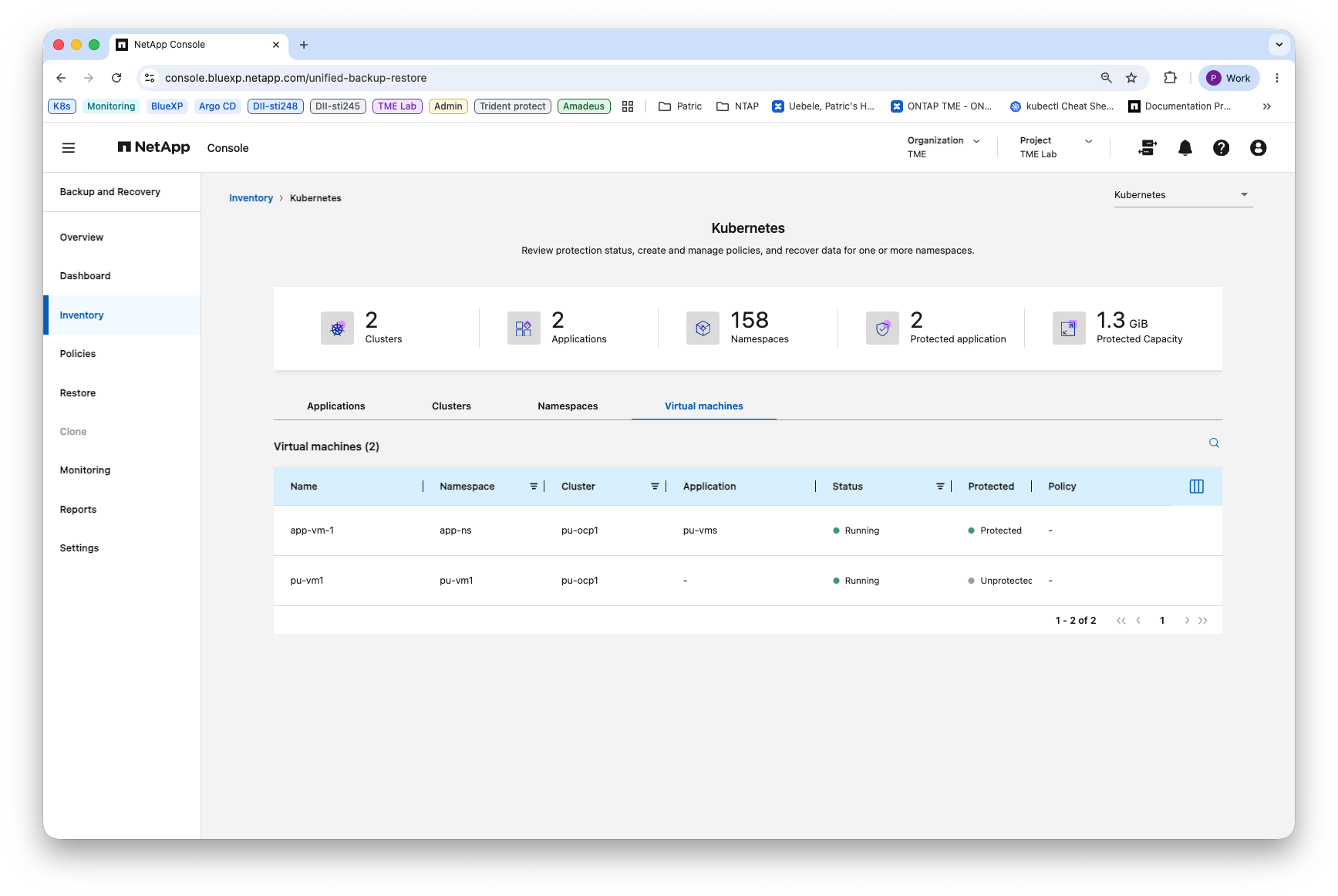Click the Inventory breadcrumb link
Viewport: 1338px width, 896px height.
[x=251, y=198]
